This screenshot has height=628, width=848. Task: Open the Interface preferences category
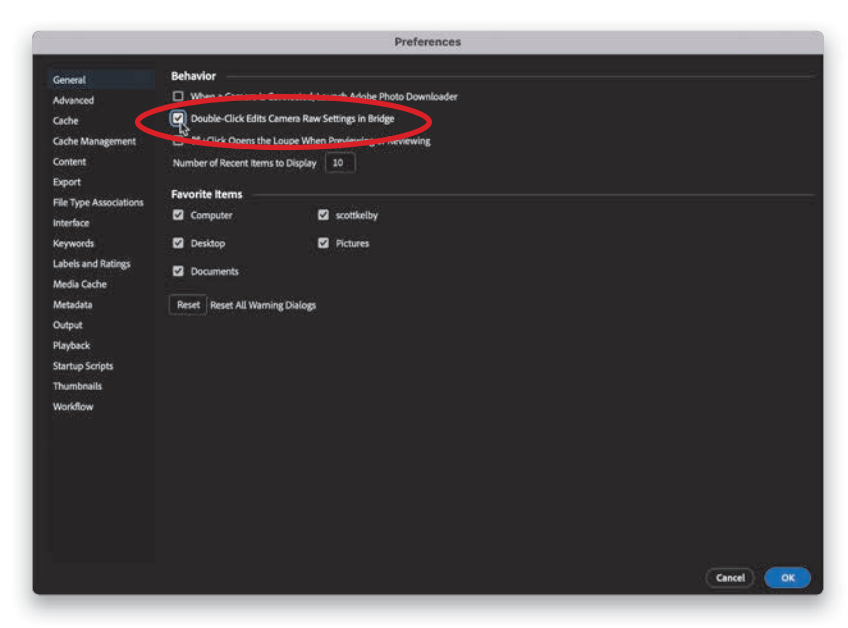(x=71, y=223)
